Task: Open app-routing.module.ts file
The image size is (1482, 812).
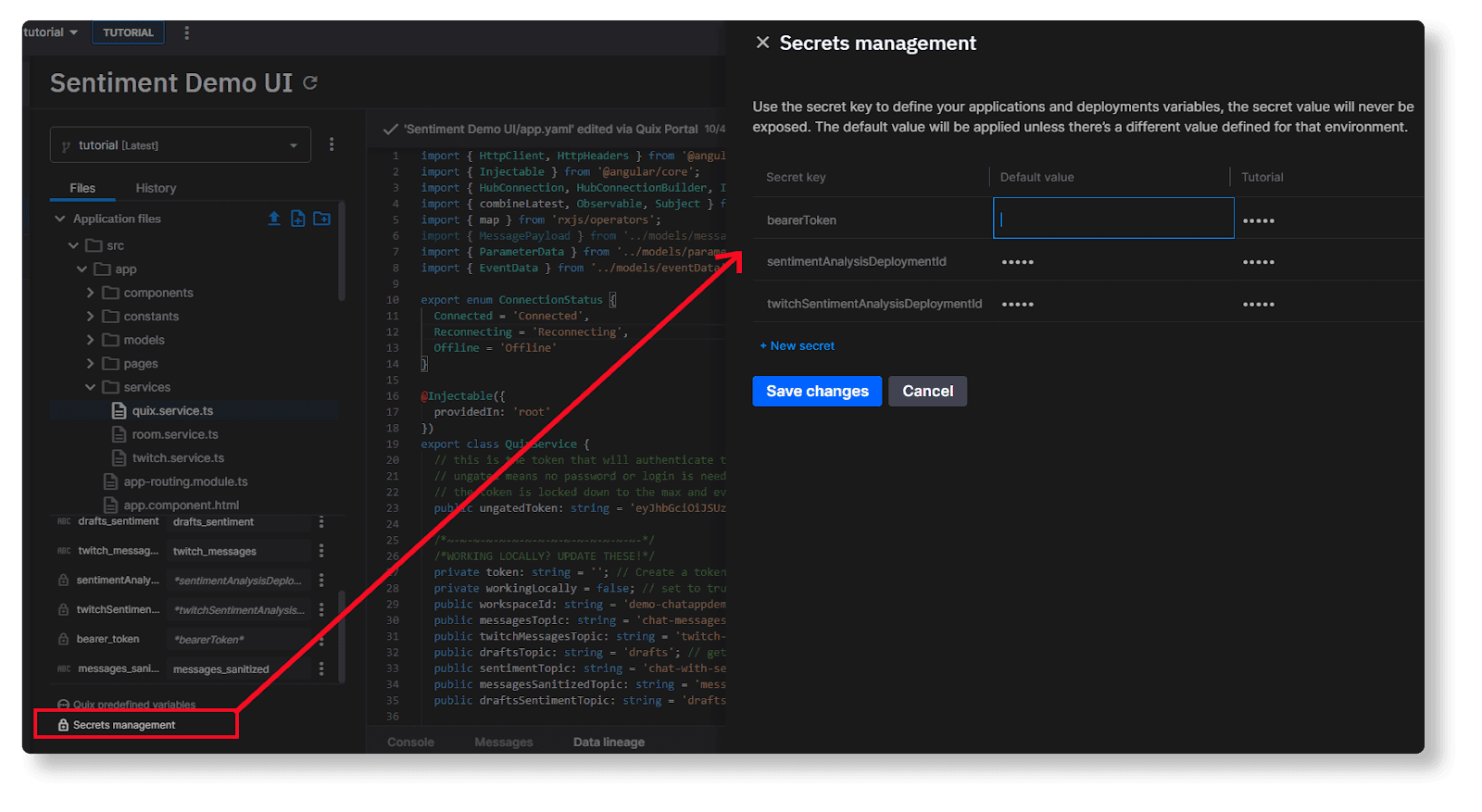Action: tap(185, 481)
